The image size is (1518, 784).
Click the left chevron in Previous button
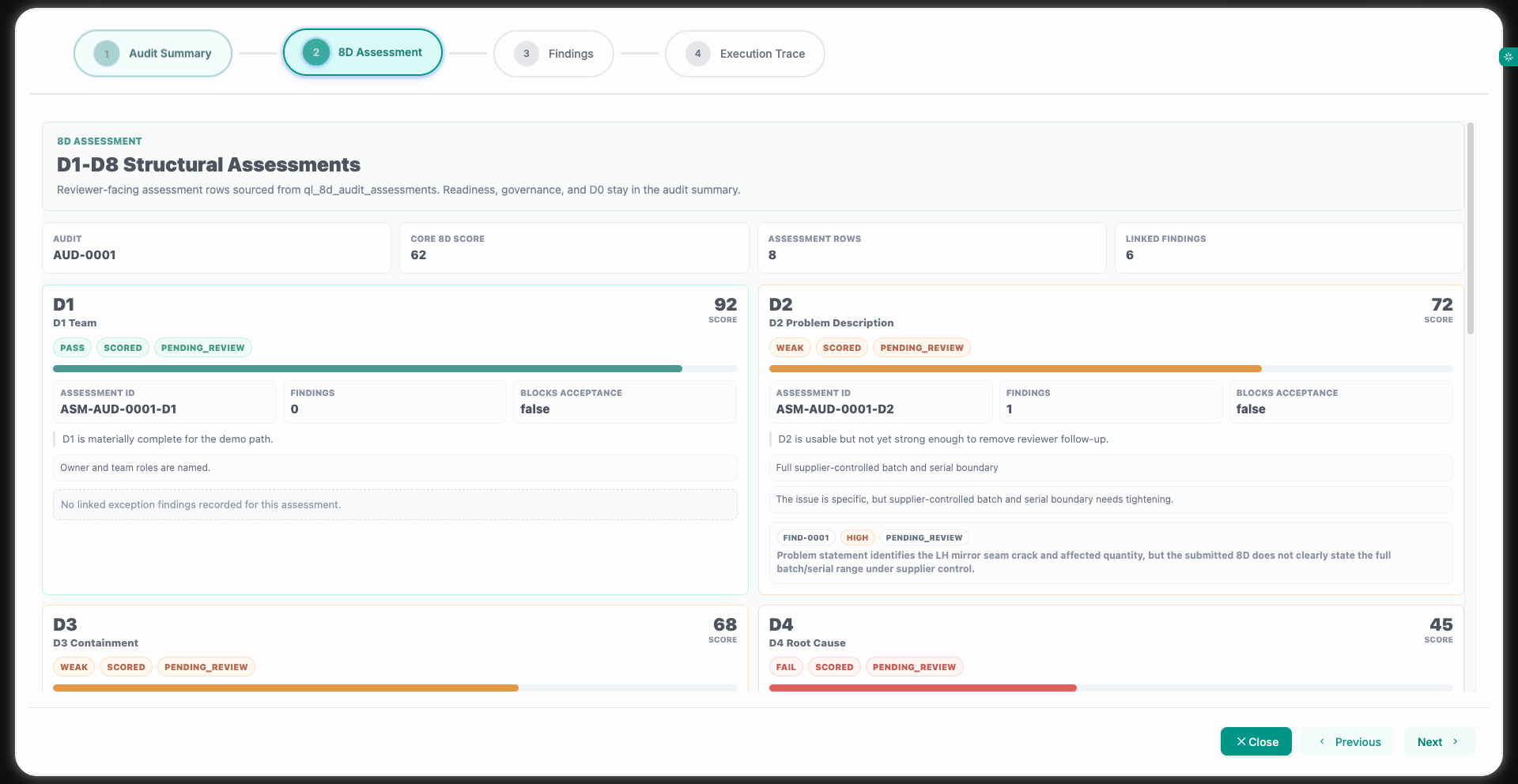point(1322,741)
